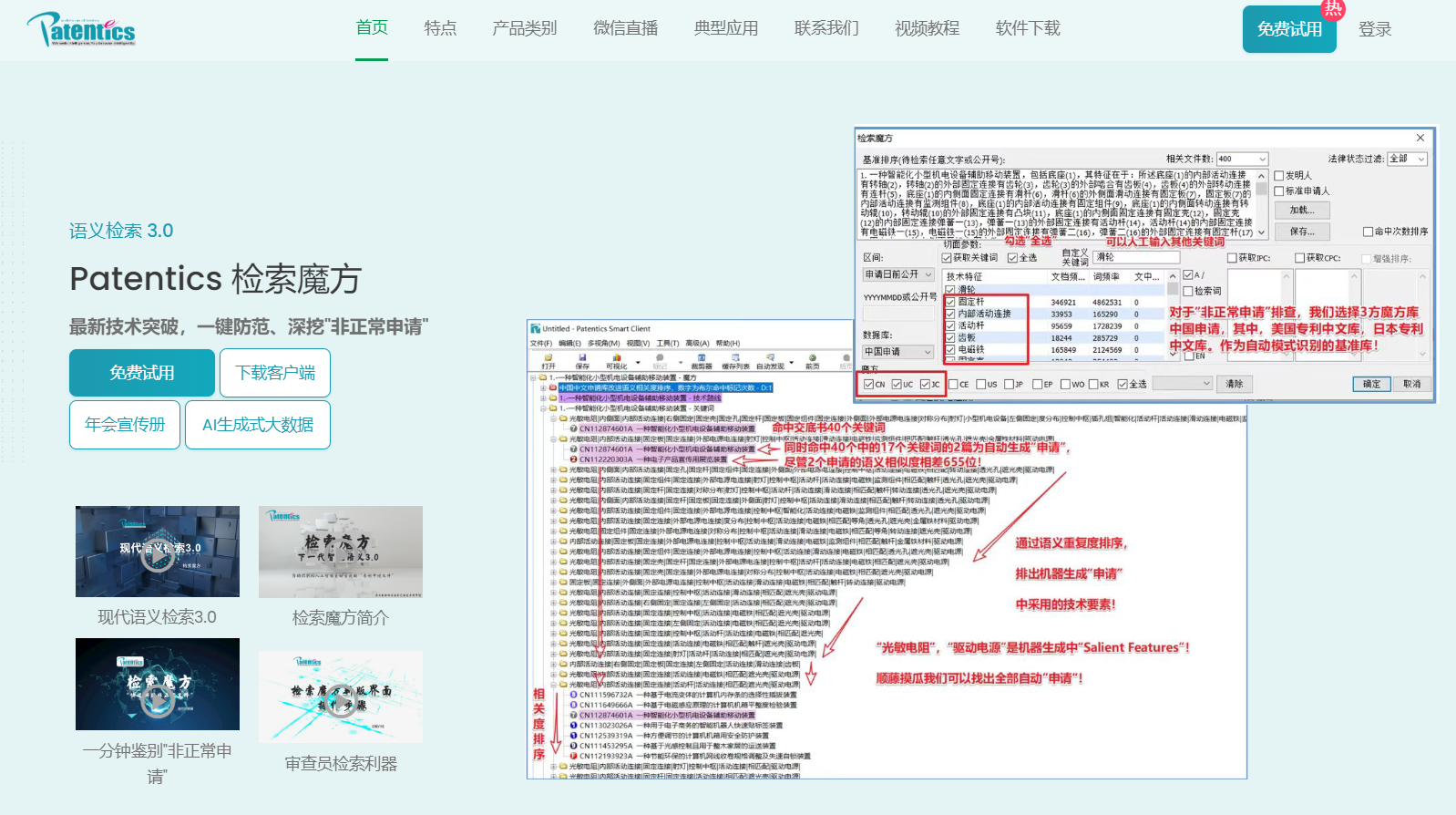Close the 检索魔方 dialog with X
Image resolution: width=1456 pixels, height=815 pixels.
[1420, 138]
